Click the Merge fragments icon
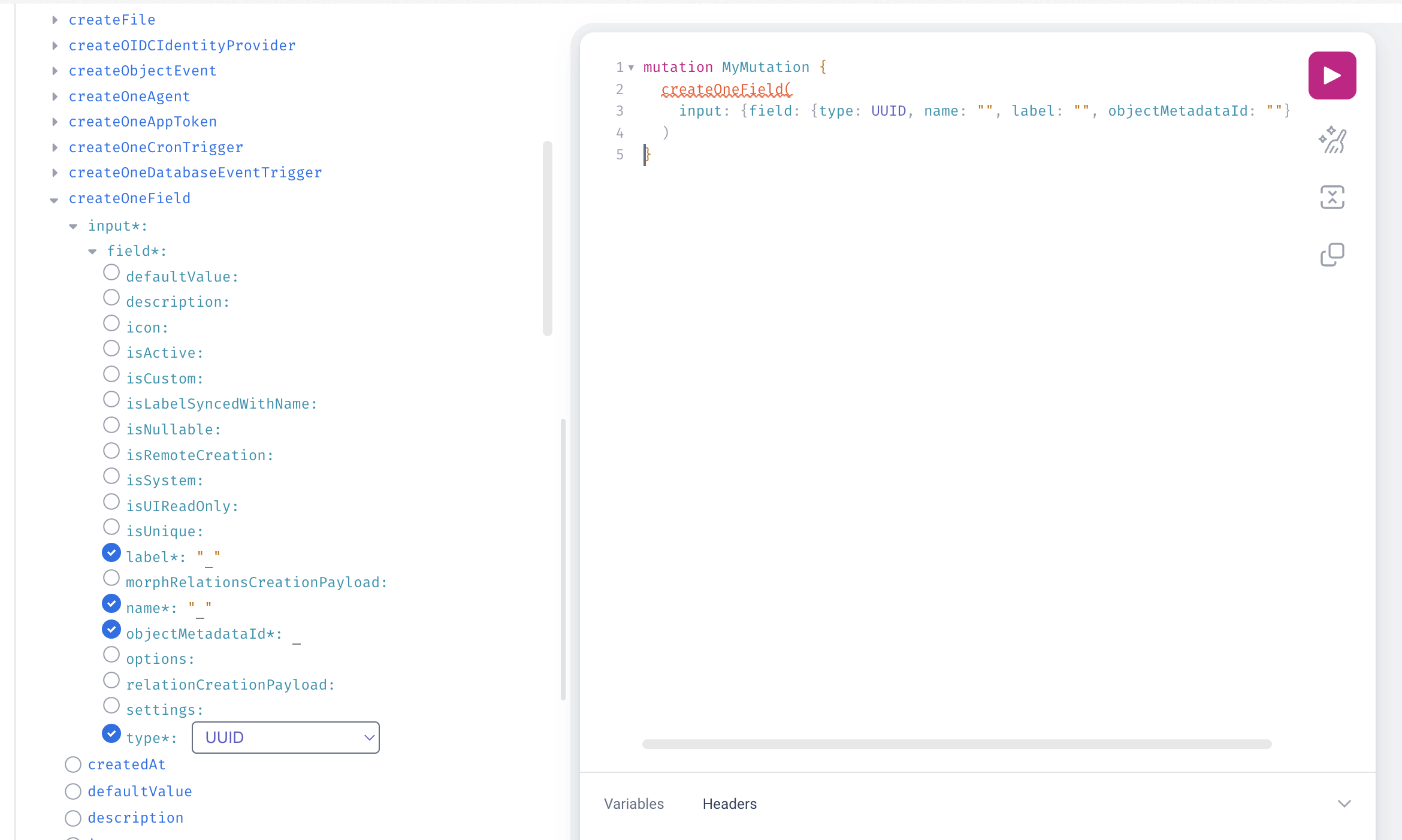This screenshot has width=1402, height=840. click(x=1331, y=197)
